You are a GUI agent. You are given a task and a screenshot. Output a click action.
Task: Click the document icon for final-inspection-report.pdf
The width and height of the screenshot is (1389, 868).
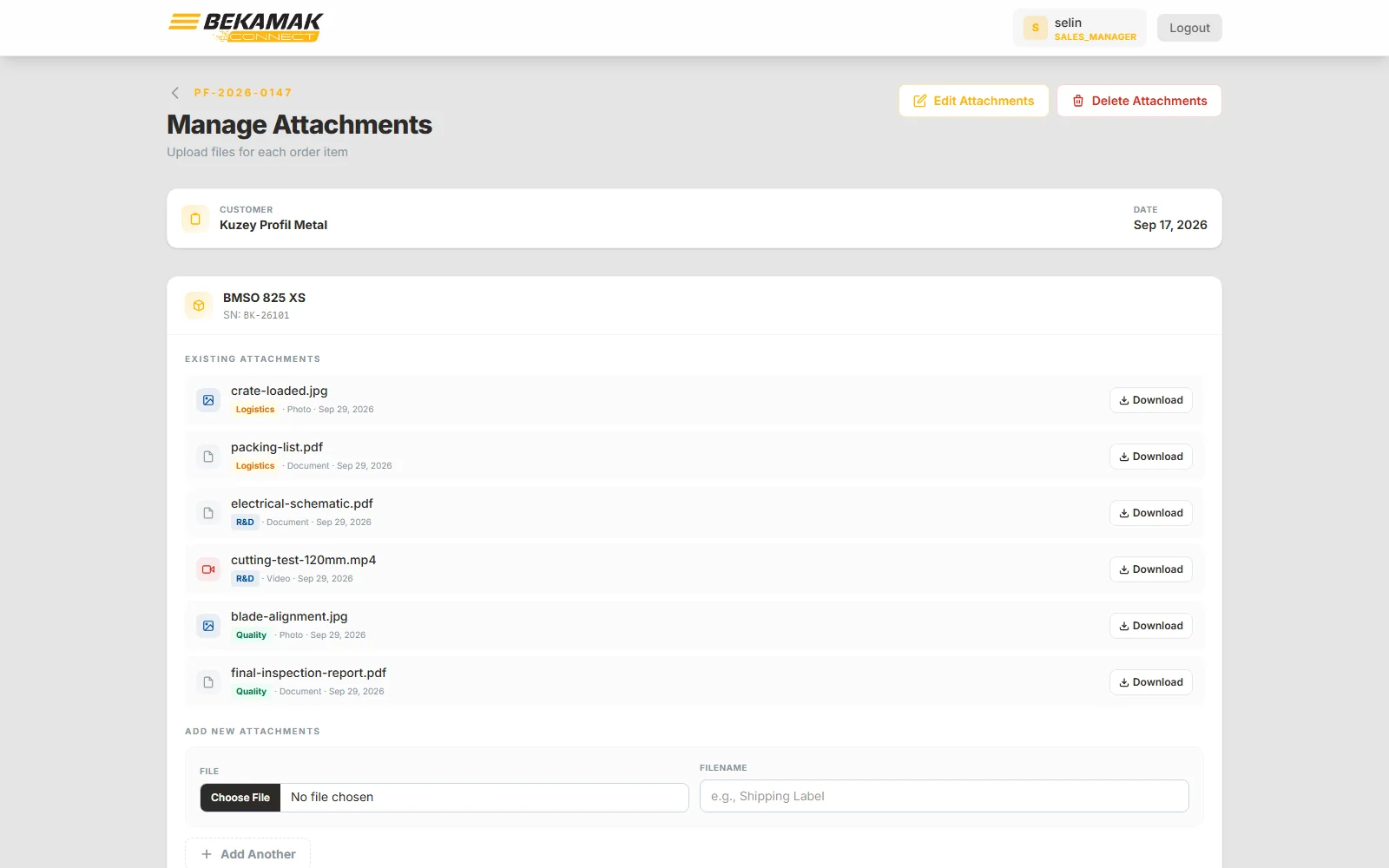(208, 682)
